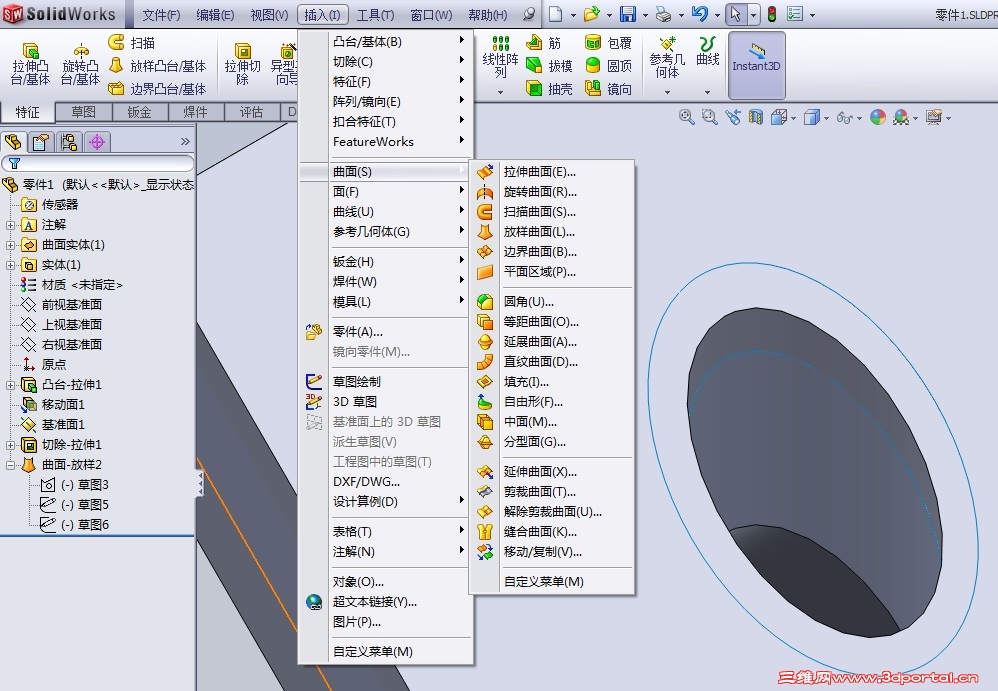Click the 边界凸台/基体 toolbar icon
998x691 pixels.
pyautogui.click(x=116, y=88)
